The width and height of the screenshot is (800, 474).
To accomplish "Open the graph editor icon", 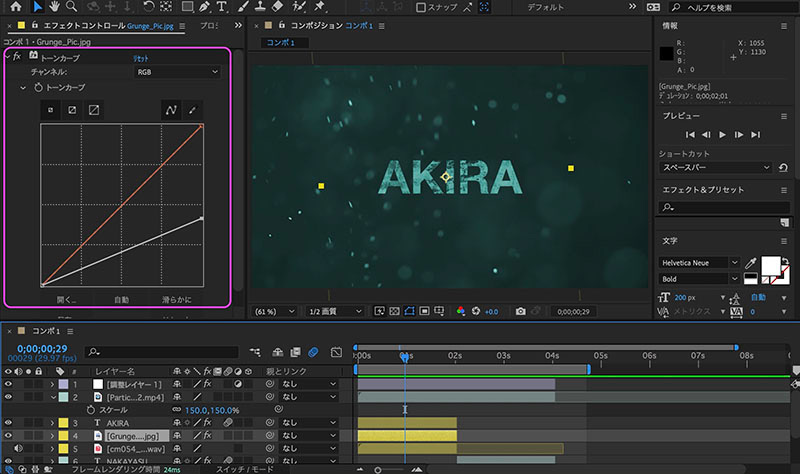I will pos(336,352).
